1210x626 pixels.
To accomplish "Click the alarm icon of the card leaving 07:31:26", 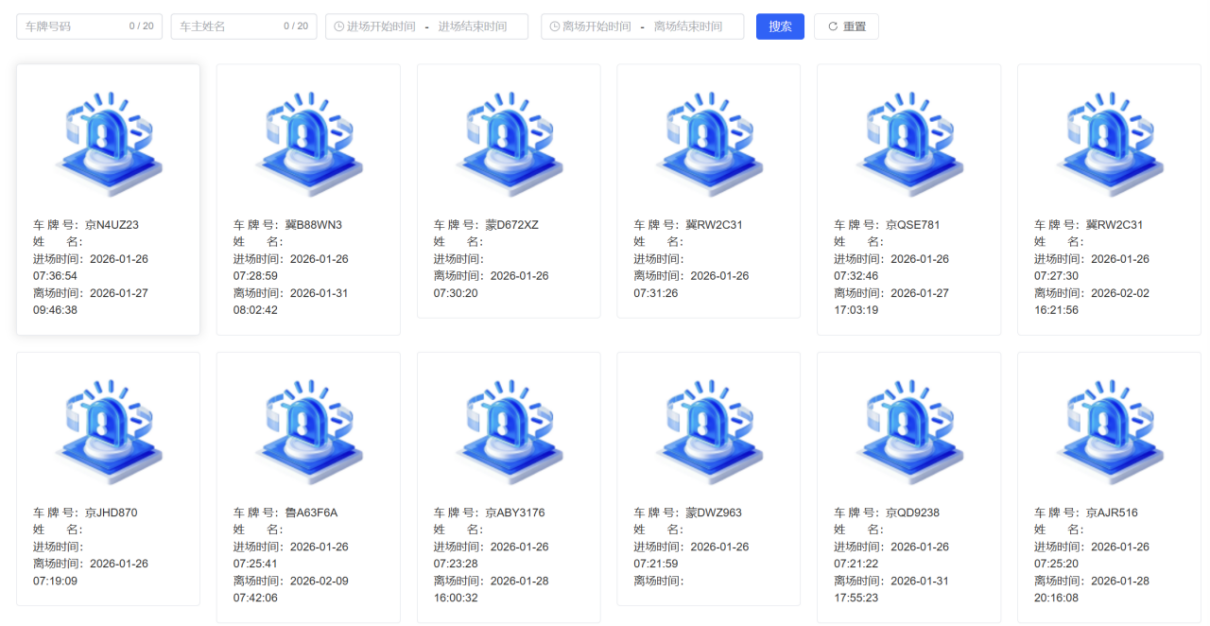I will click(708, 143).
